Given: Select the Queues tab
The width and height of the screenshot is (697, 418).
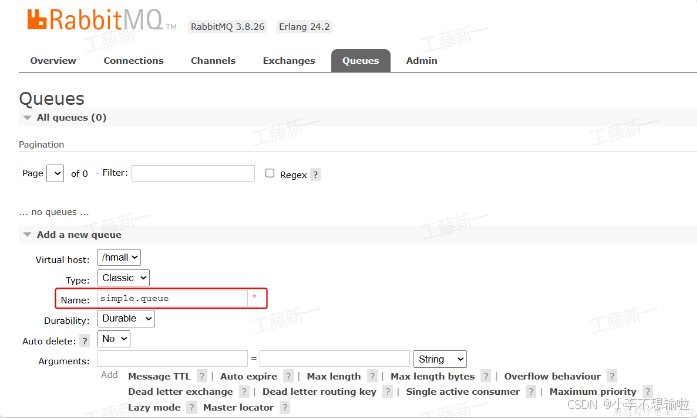Looking at the screenshot, I should 361,61.
